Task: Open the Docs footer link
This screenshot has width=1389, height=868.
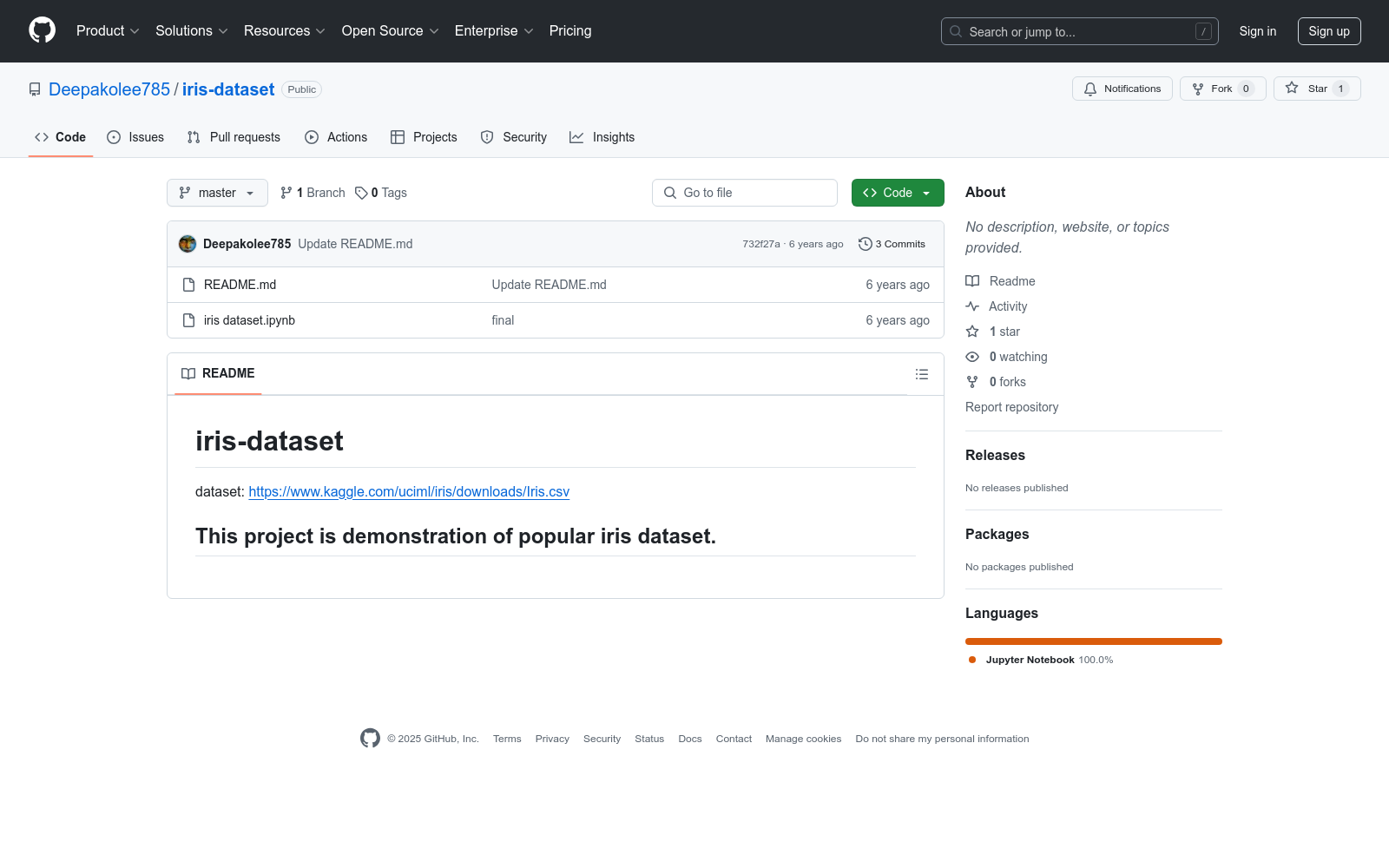Action: pos(690,739)
